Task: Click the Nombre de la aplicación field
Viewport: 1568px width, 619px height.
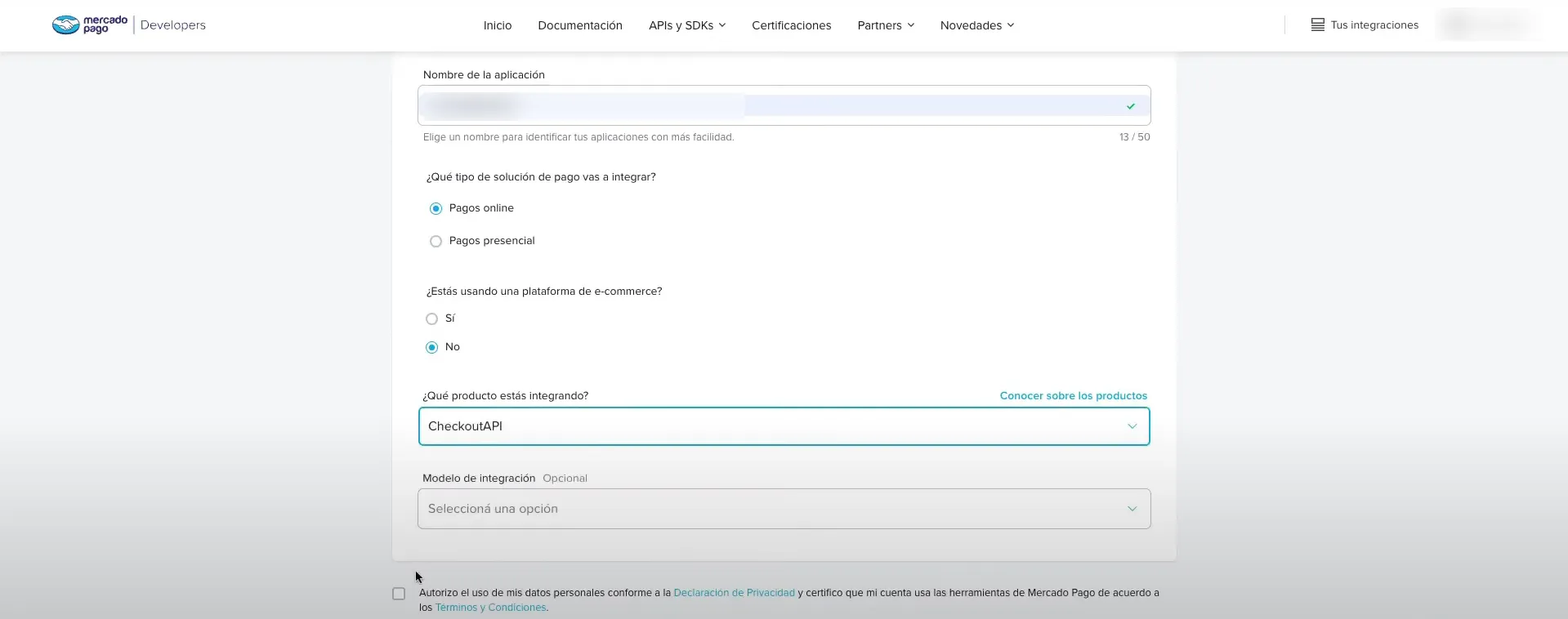Action: (x=784, y=105)
